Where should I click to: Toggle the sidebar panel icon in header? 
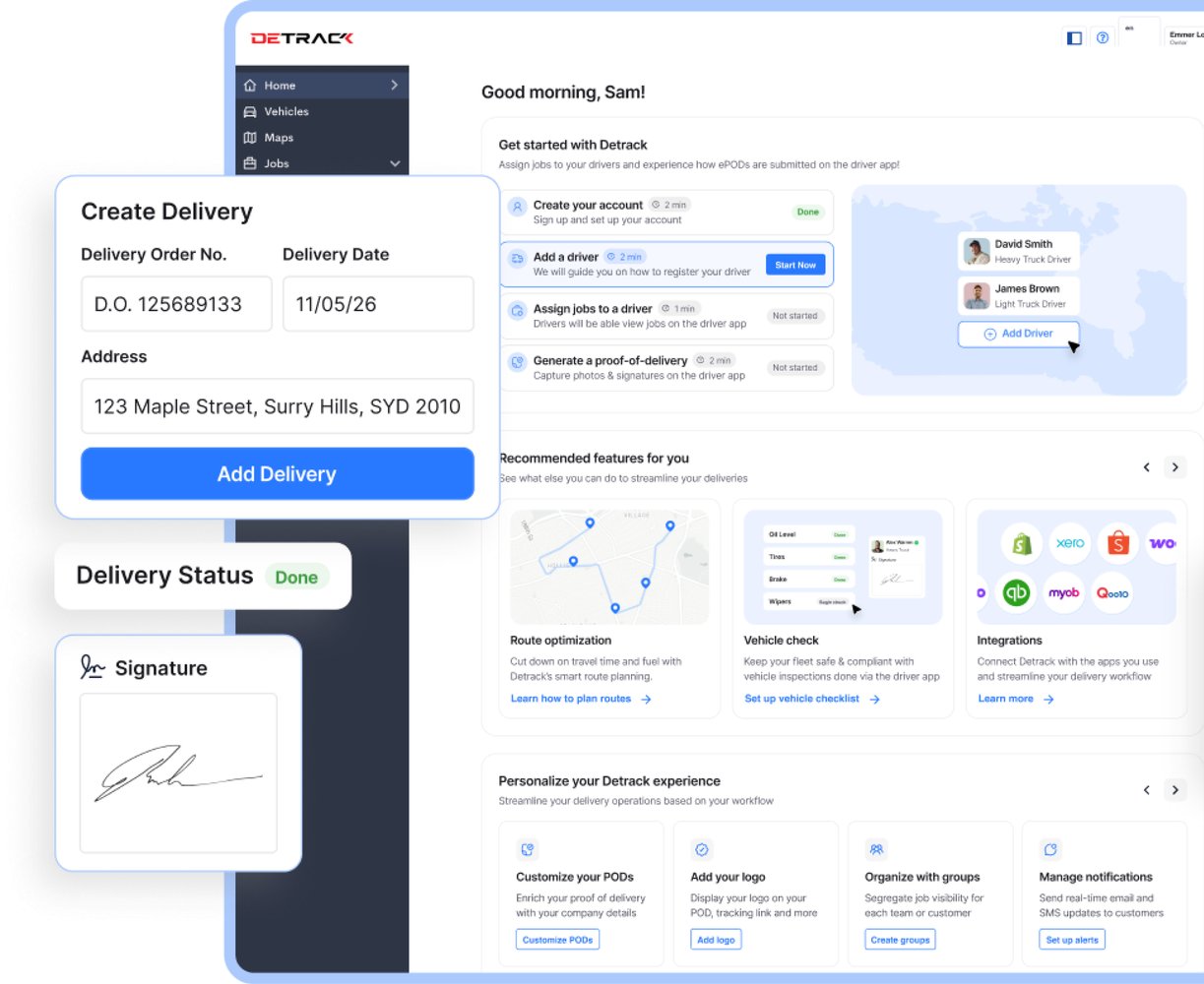click(x=1074, y=38)
